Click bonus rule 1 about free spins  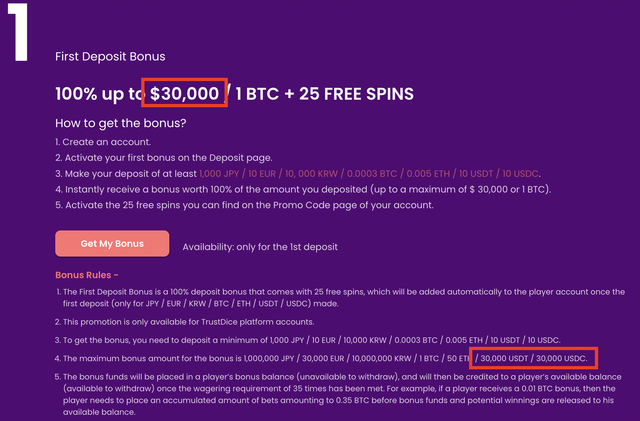point(340,298)
